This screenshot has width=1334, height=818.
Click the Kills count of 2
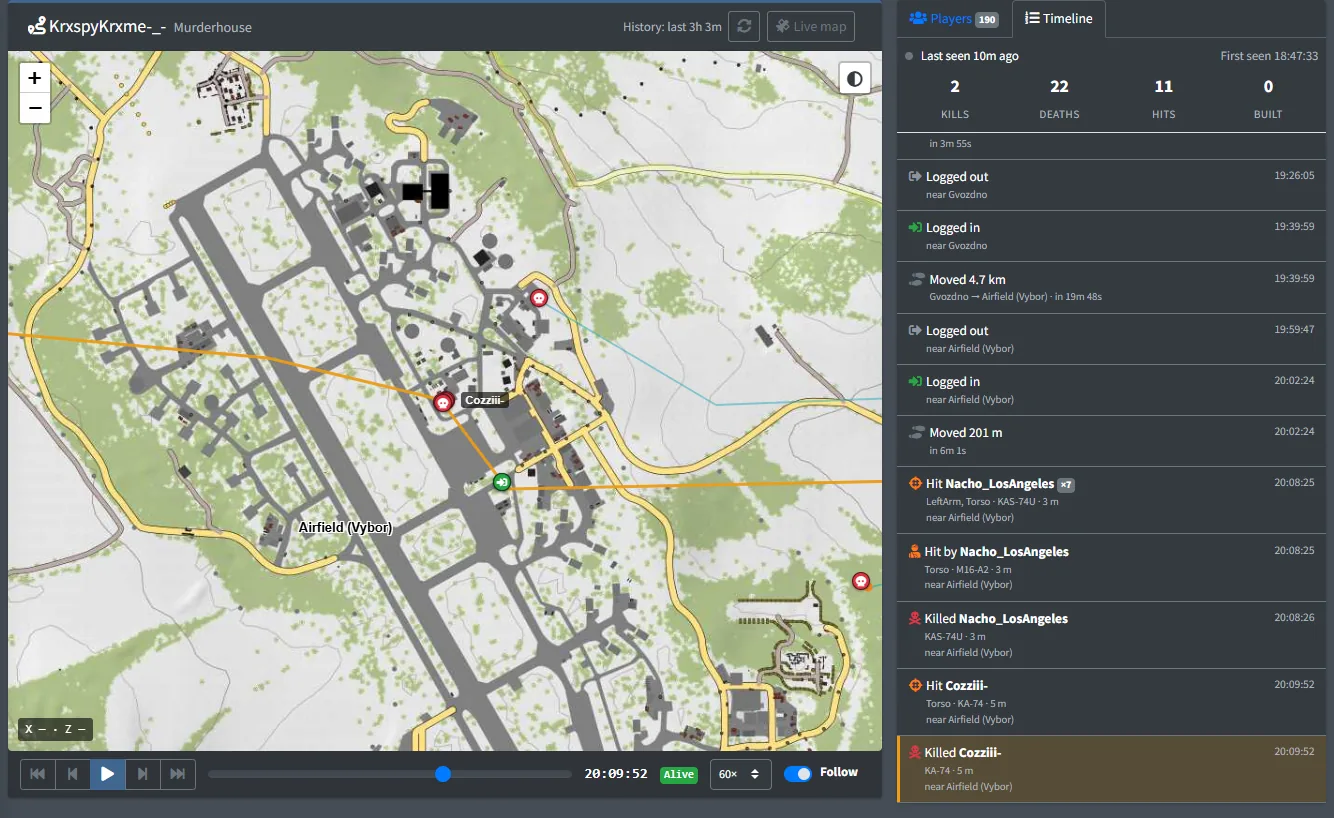(955, 87)
